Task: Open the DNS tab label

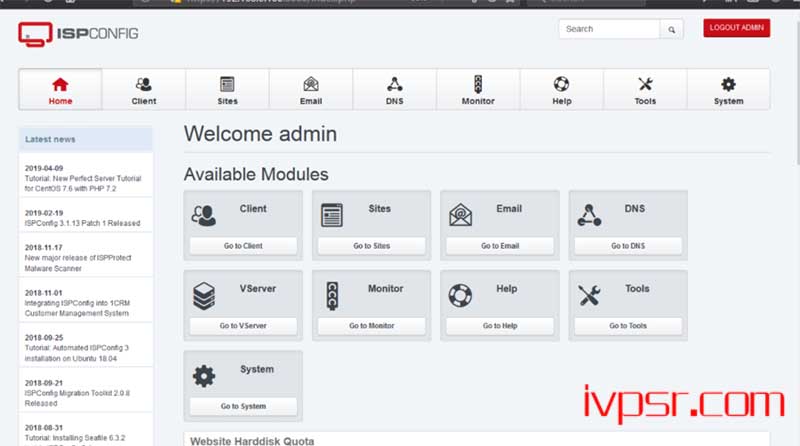Action: click(x=394, y=101)
